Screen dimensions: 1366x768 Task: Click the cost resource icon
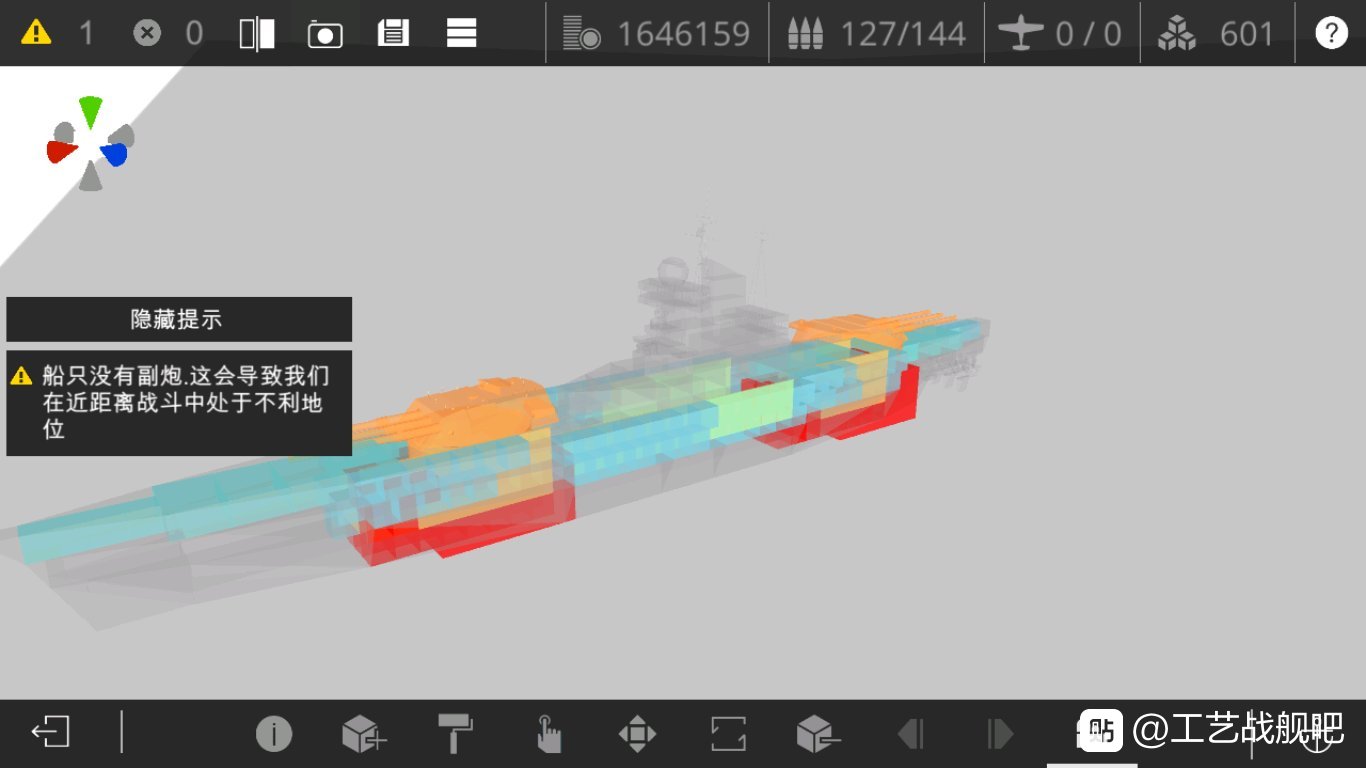pyautogui.click(x=582, y=34)
